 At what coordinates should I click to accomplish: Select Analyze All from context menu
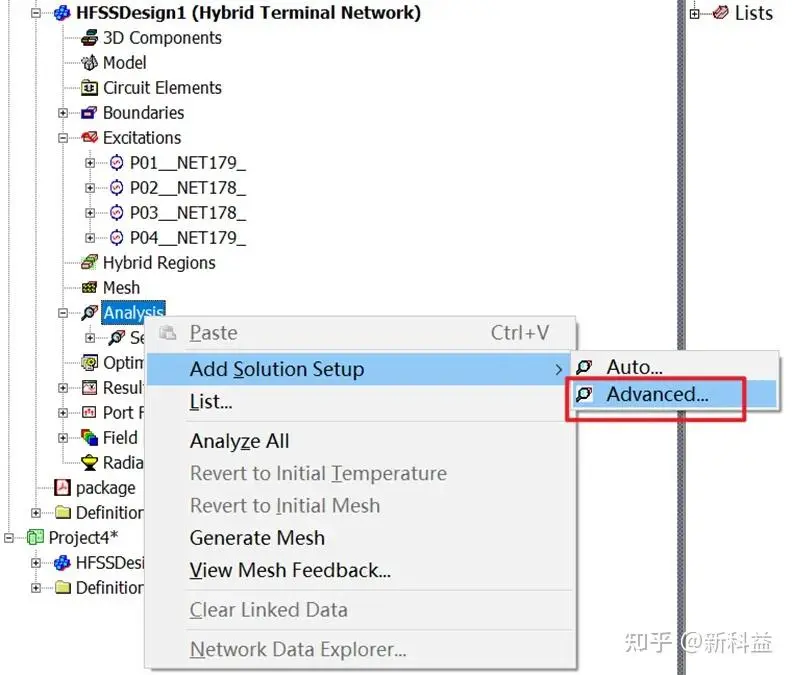(x=239, y=441)
